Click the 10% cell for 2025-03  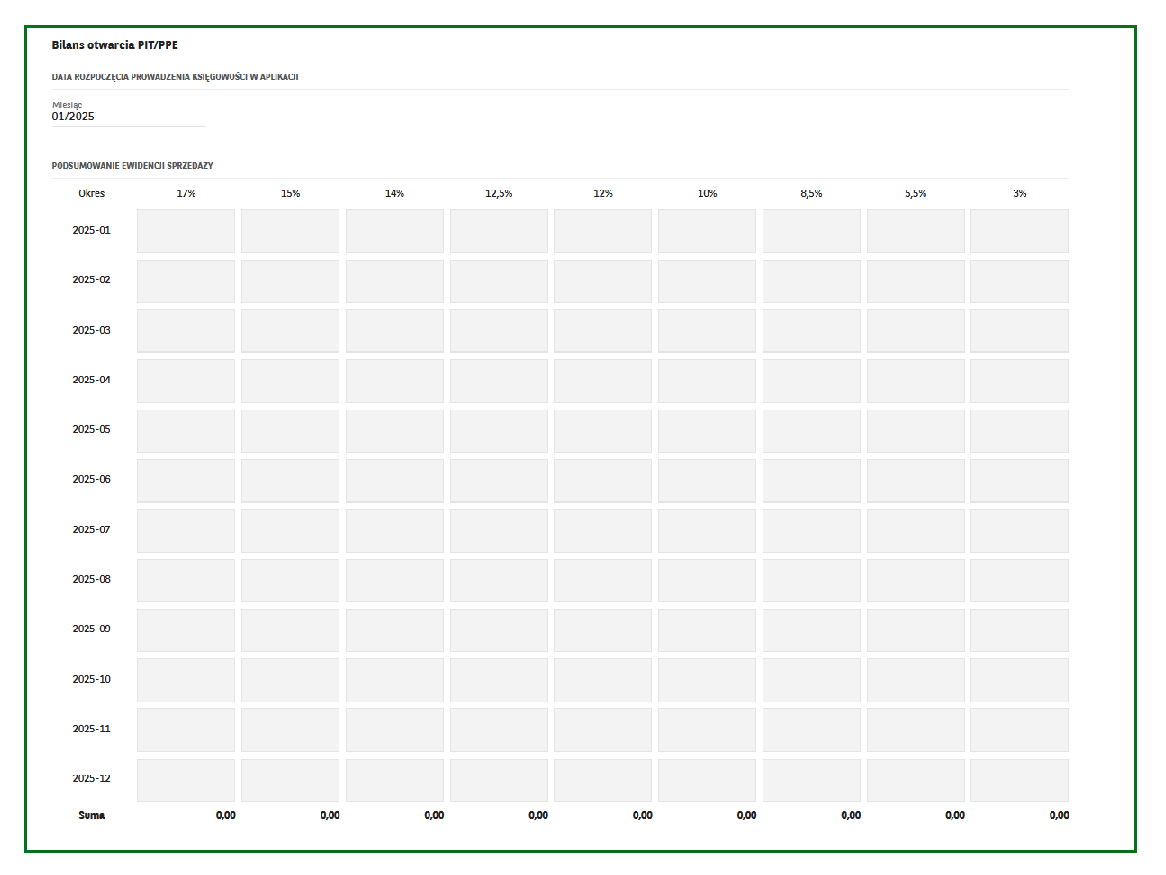pyautogui.click(x=707, y=331)
